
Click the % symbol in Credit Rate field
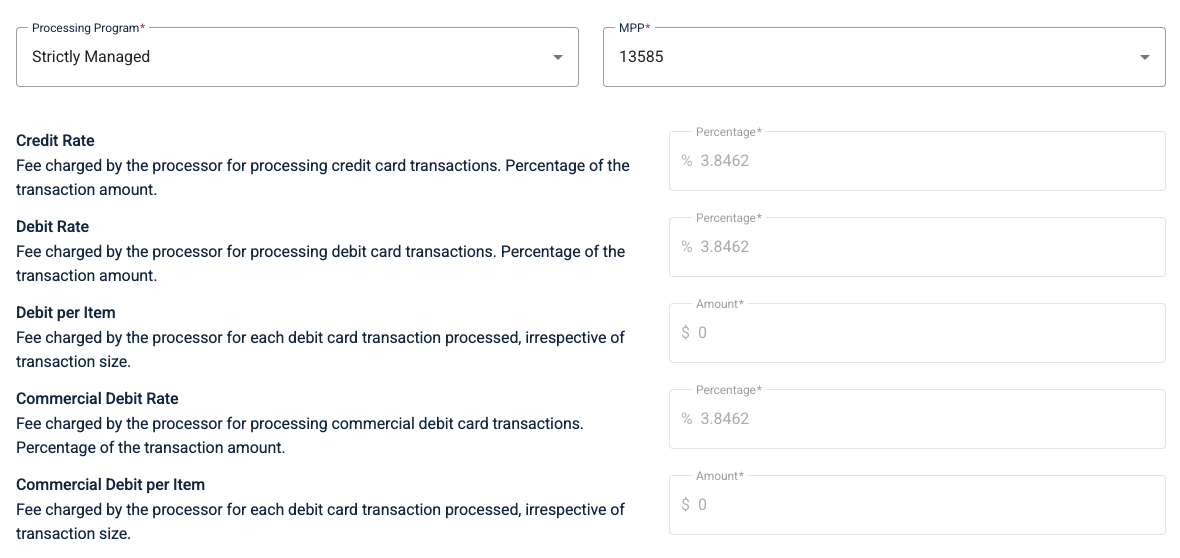click(x=687, y=160)
